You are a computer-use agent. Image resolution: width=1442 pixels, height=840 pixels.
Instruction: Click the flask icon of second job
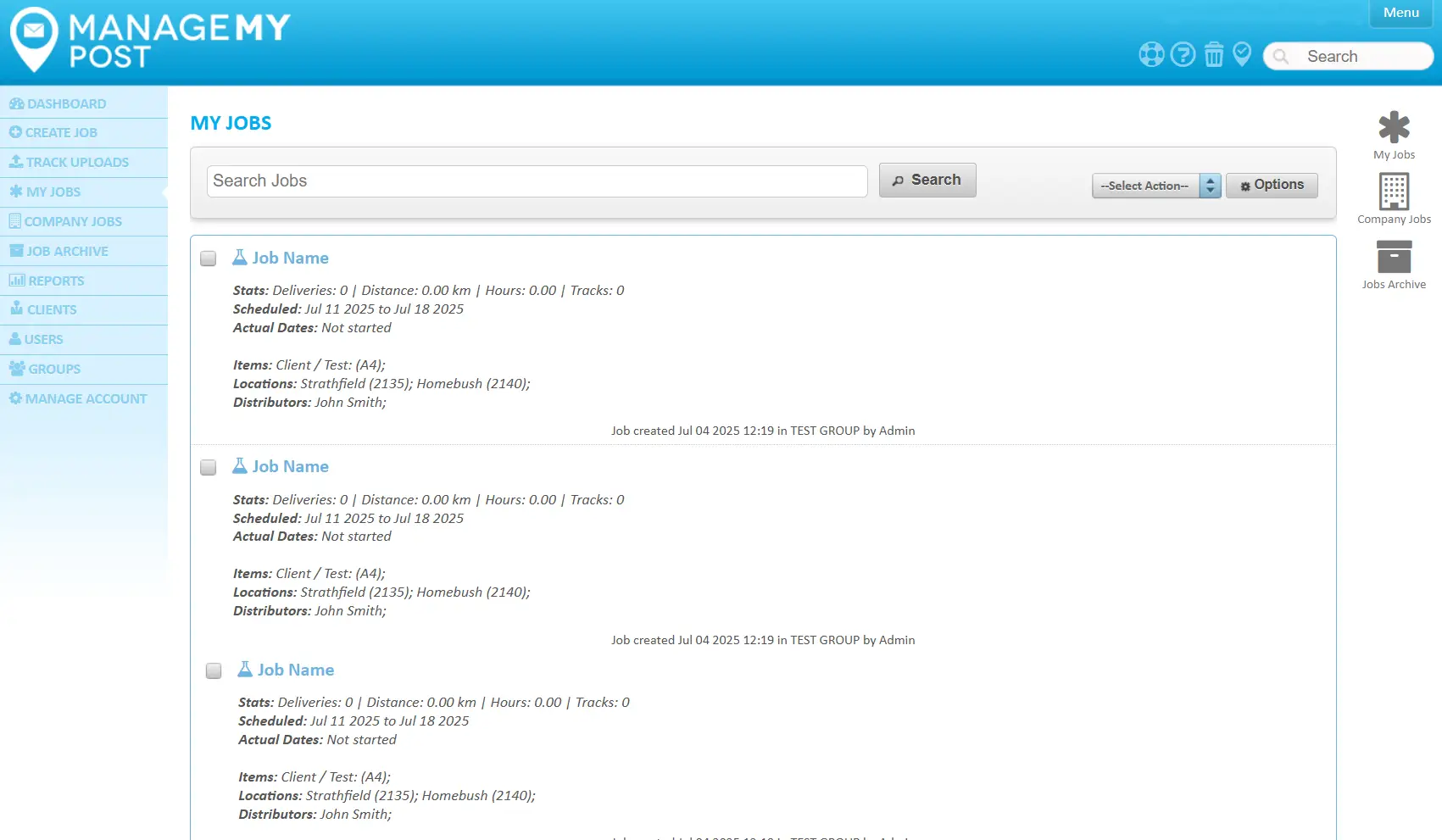240,465
